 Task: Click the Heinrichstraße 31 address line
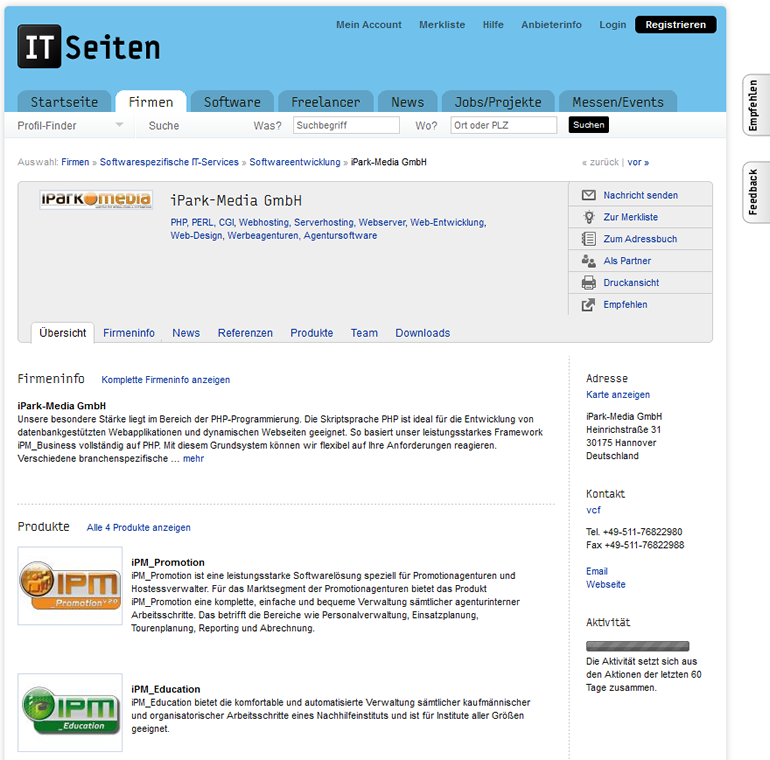click(x=623, y=430)
